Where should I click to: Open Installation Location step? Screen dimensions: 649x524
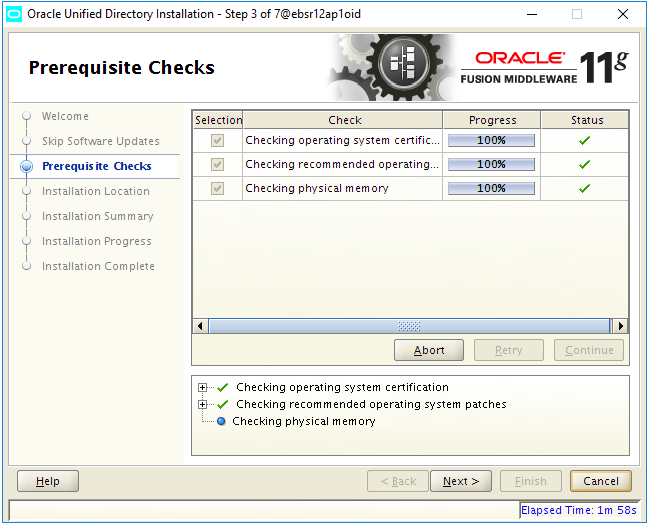point(96,191)
